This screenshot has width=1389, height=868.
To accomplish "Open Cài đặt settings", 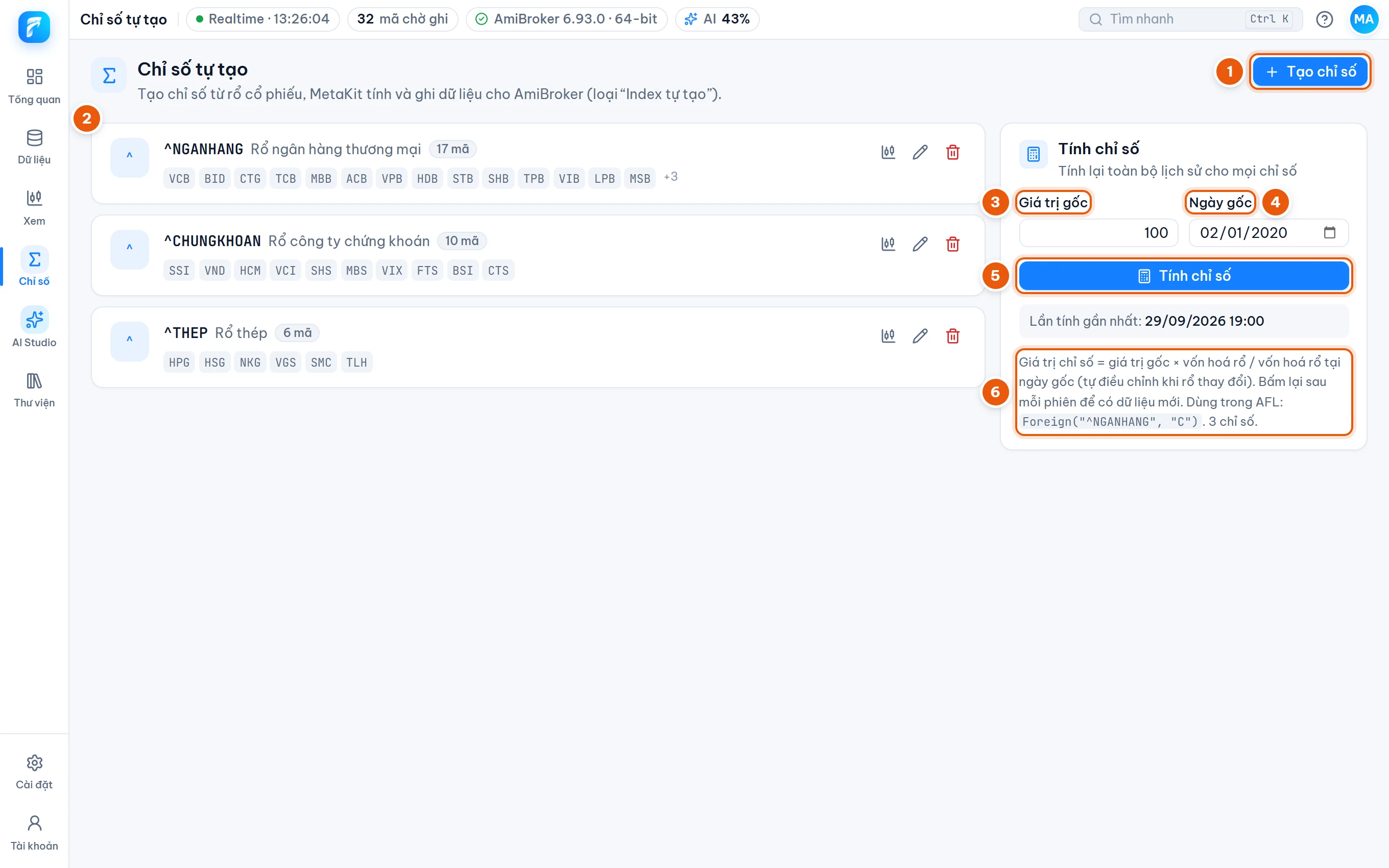I will (34, 772).
